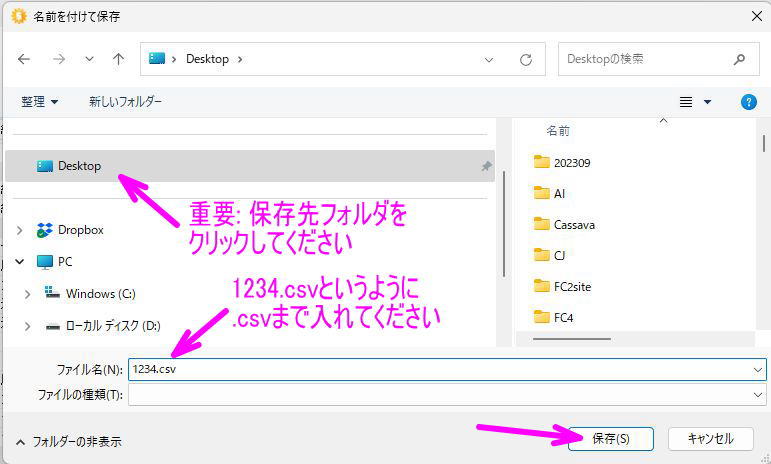Go up one folder level
This screenshot has height=464, width=771.
118,59
